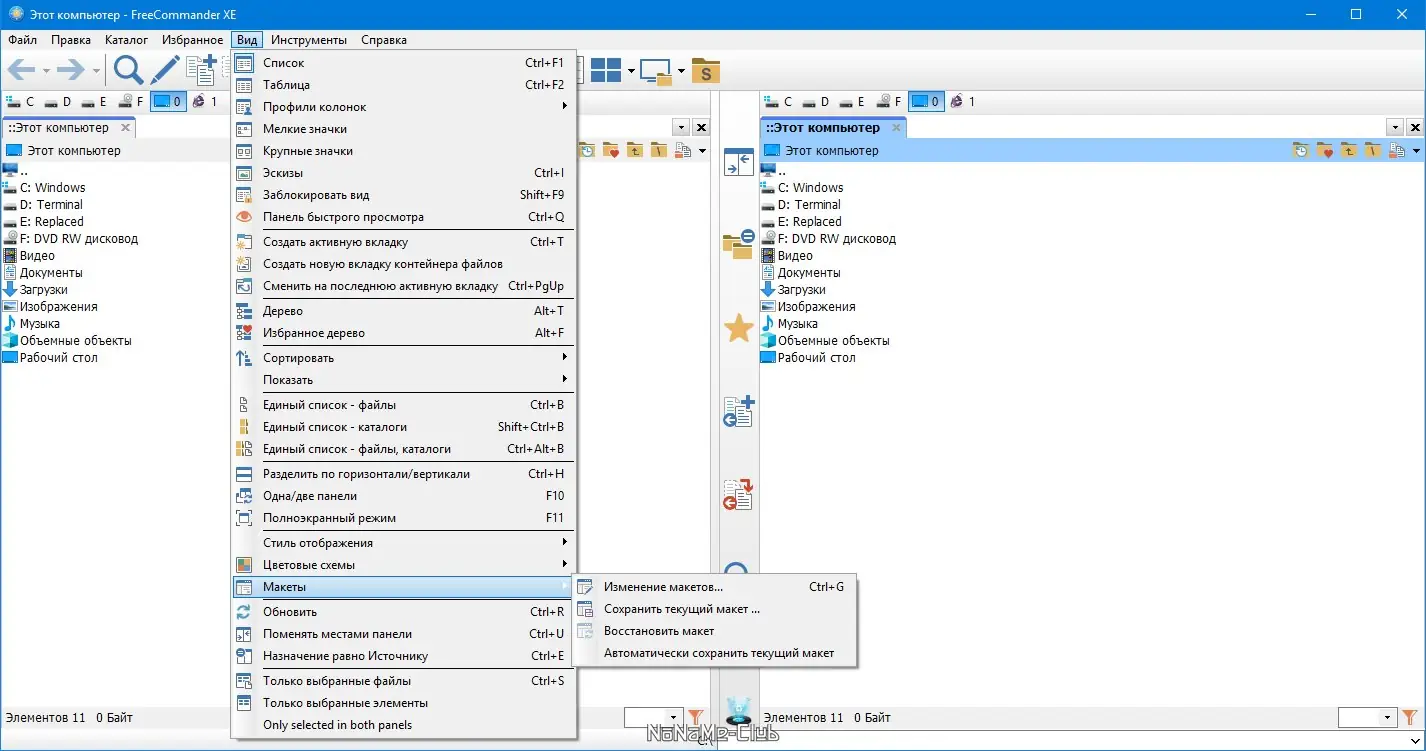Select the pencil edit icon in toolbar

(163, 69)
